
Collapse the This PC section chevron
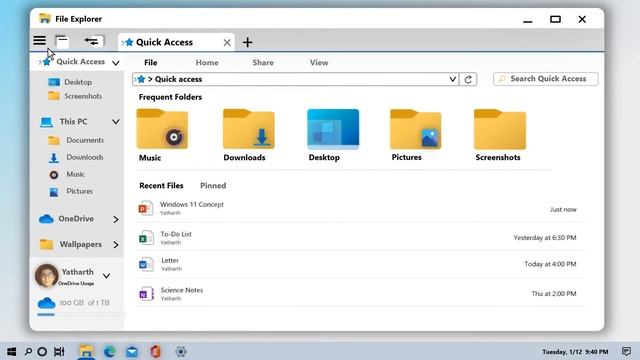tap(116, 122)
